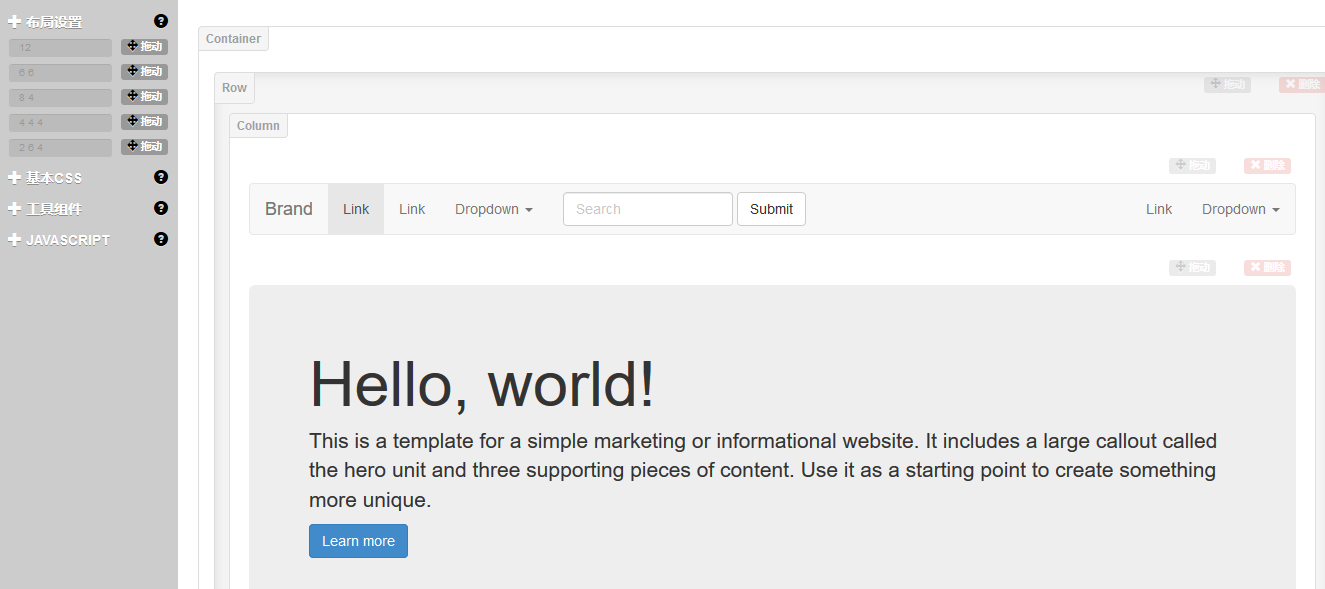The height and width of the screenshot is (589, 1325).
Task: Open help icon for 基本CSS
Action: tap(161, 177)
